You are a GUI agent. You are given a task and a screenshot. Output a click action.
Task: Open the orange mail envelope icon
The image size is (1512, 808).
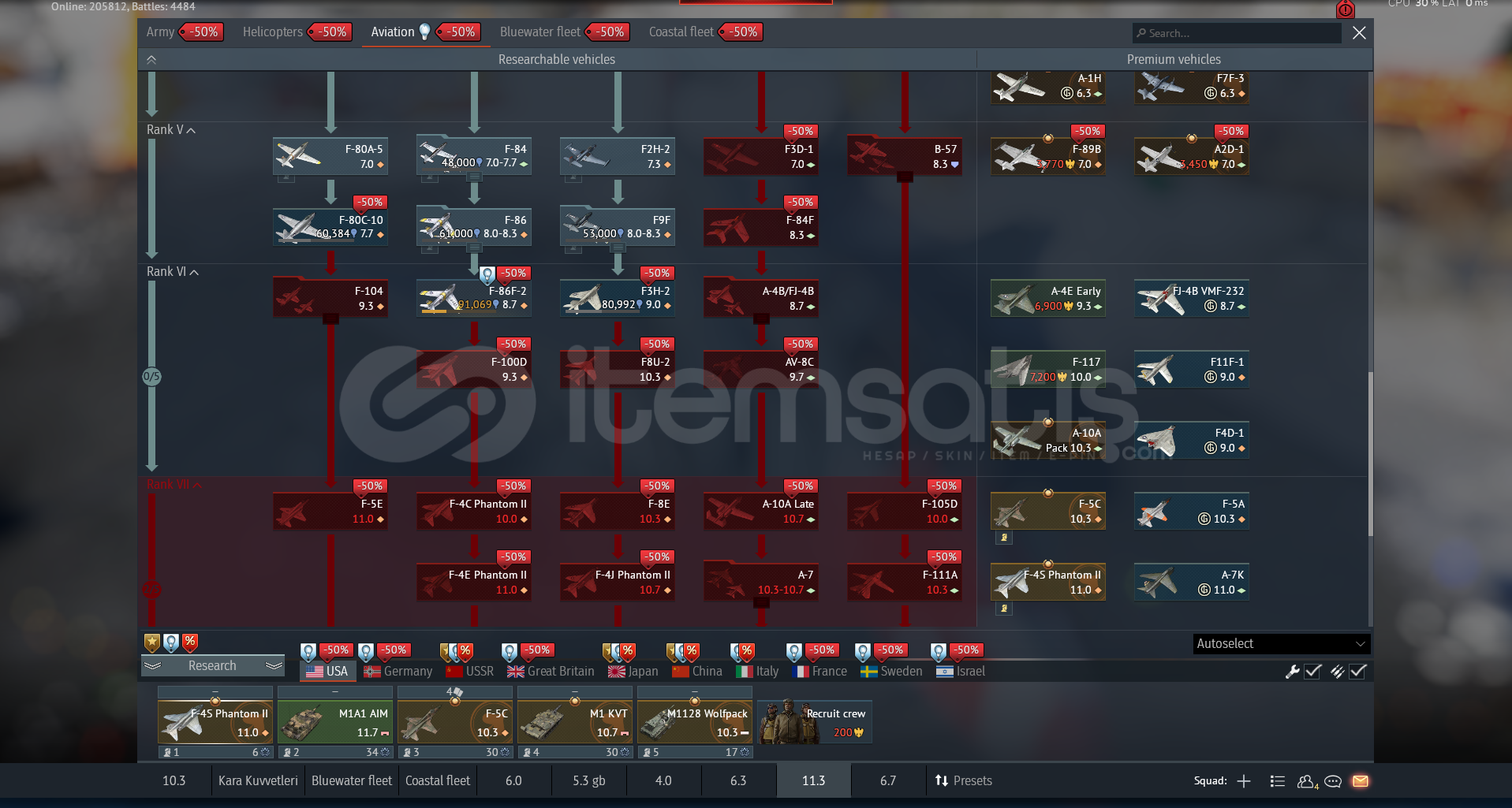click(x=1361, y=781)
